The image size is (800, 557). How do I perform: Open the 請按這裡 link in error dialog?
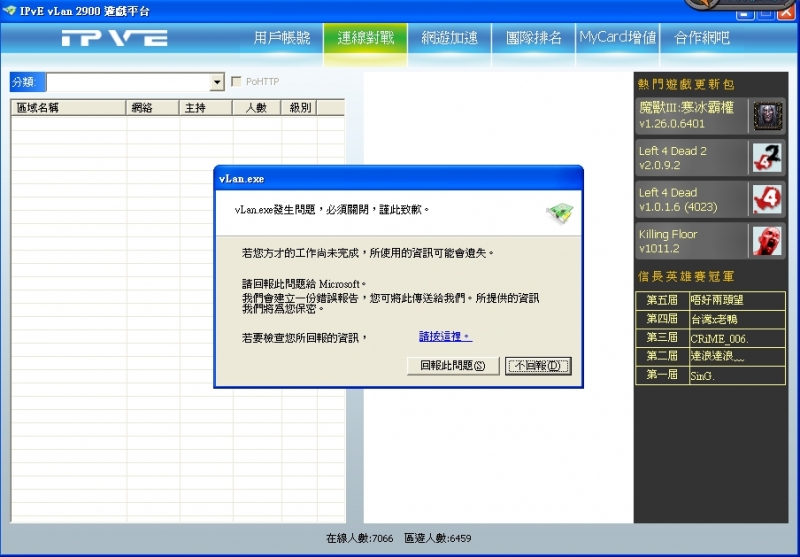(445, 336)
